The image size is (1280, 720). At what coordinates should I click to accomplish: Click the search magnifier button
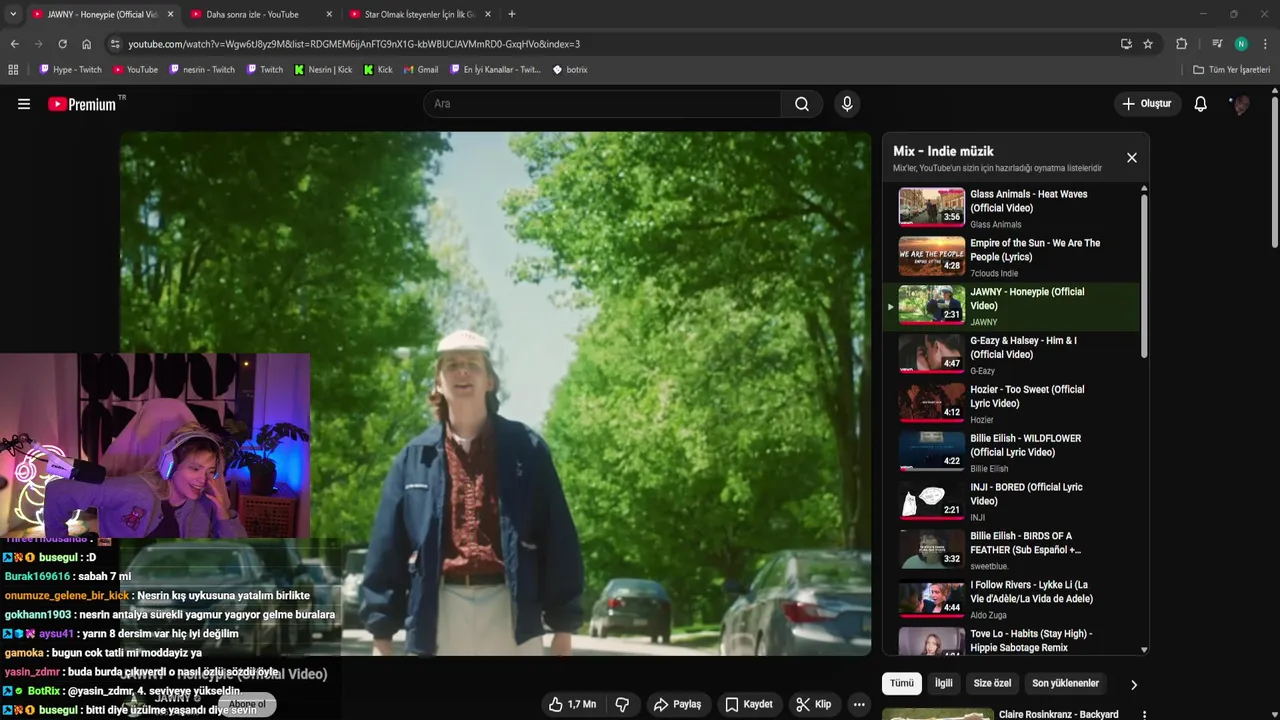[802, 104]
